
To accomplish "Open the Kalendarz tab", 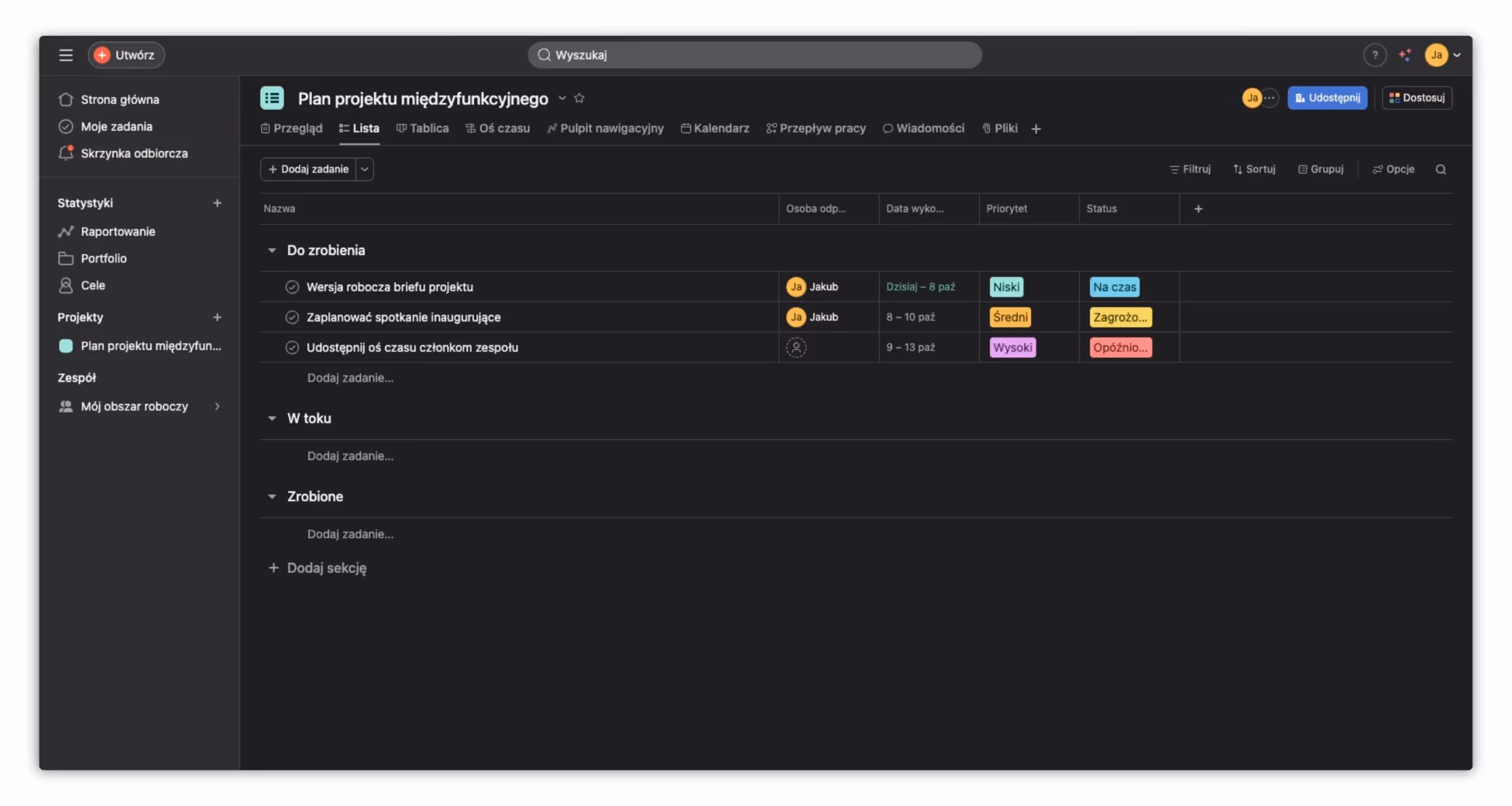I will [715, 128].
